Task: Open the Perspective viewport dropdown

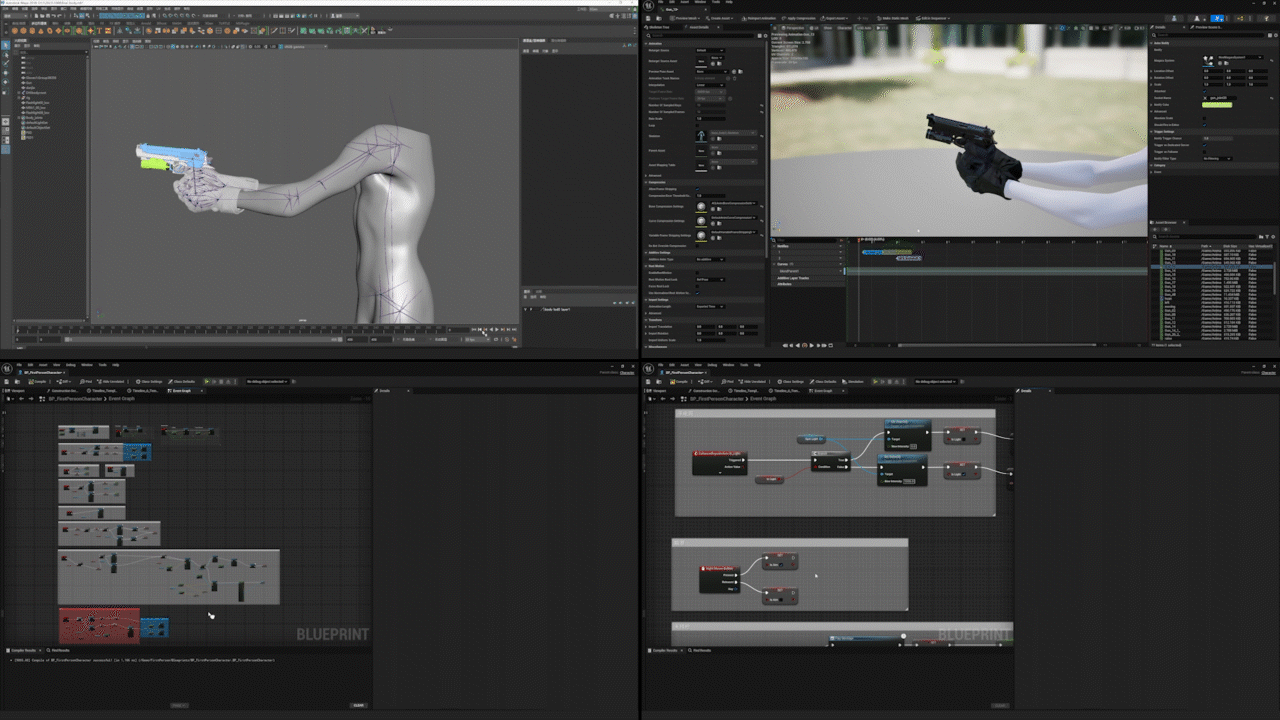Action: tap(792, 28)
